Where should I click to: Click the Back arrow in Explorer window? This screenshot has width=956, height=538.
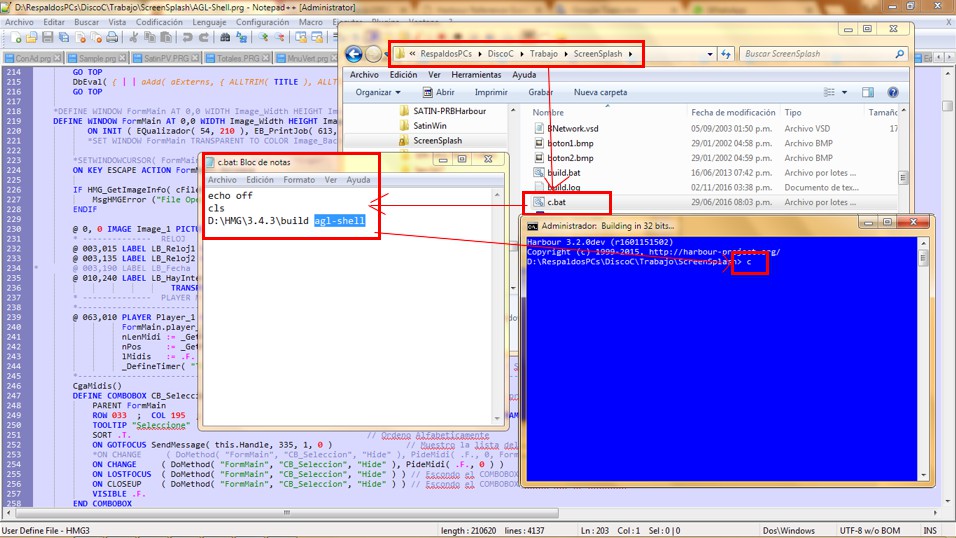coord(354,54)
